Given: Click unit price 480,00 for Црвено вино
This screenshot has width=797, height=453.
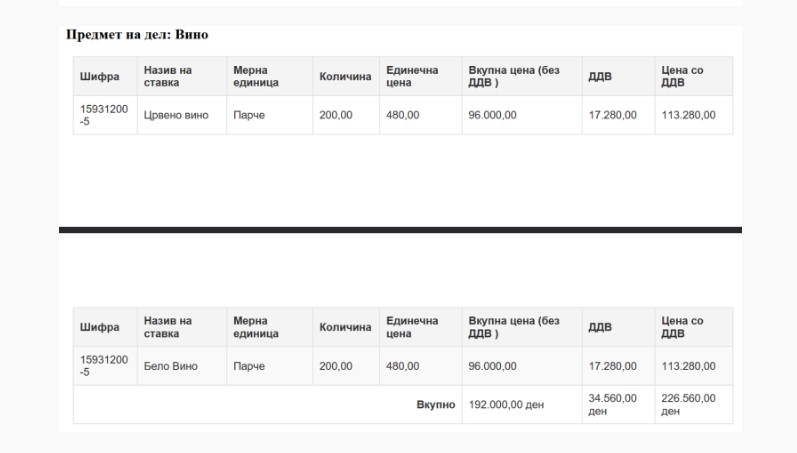Looking at the screenshot, I should coord(402,115).
